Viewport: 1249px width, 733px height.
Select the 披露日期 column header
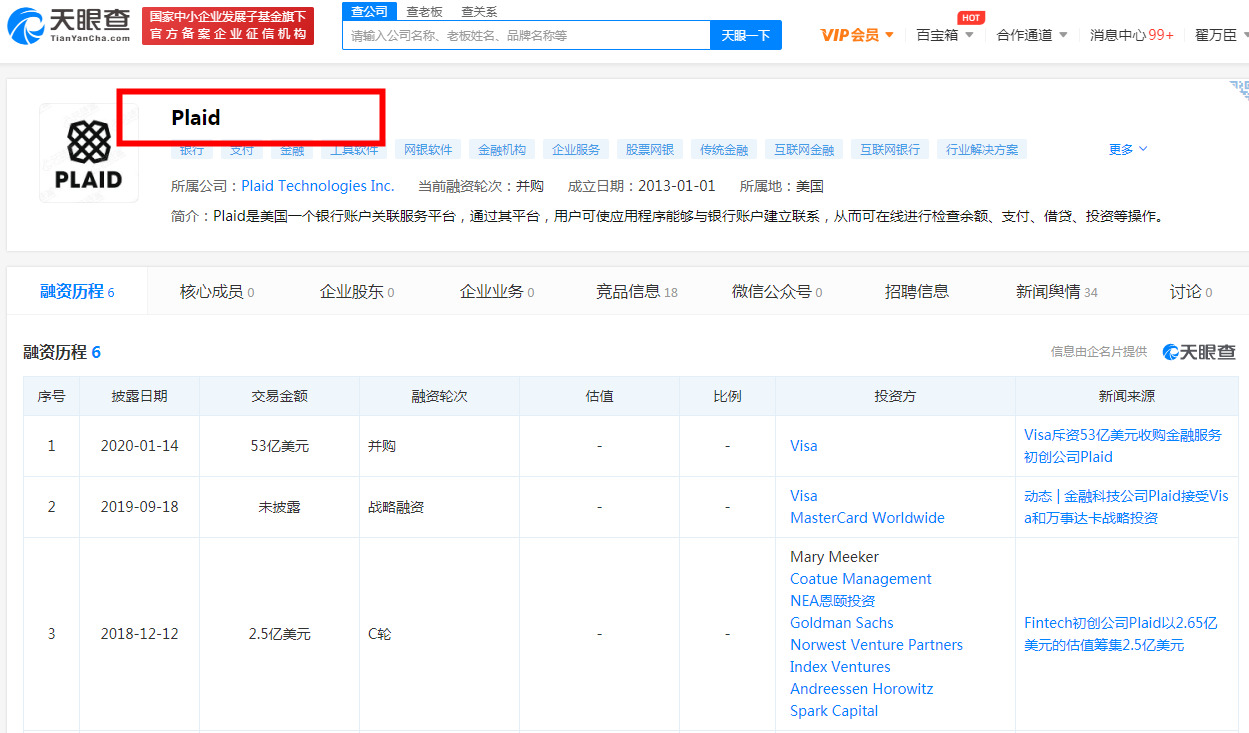click(140, 396)
